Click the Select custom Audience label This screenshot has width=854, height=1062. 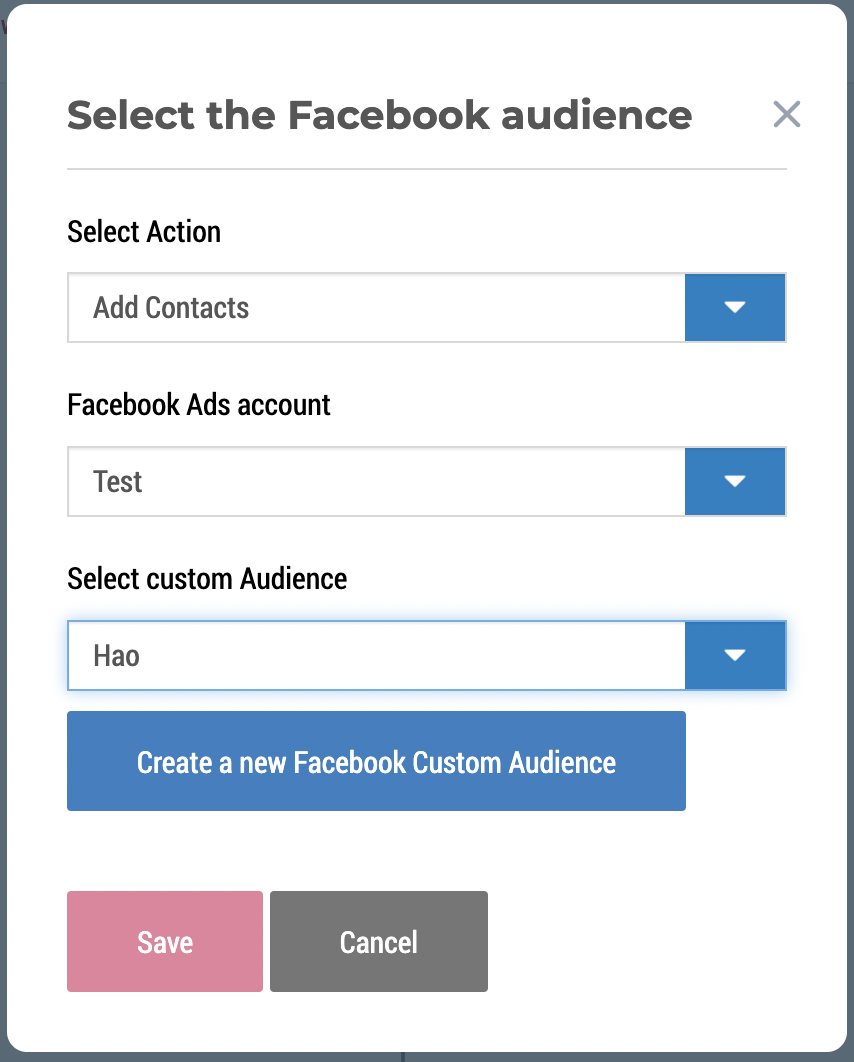(x=207, y=579)
